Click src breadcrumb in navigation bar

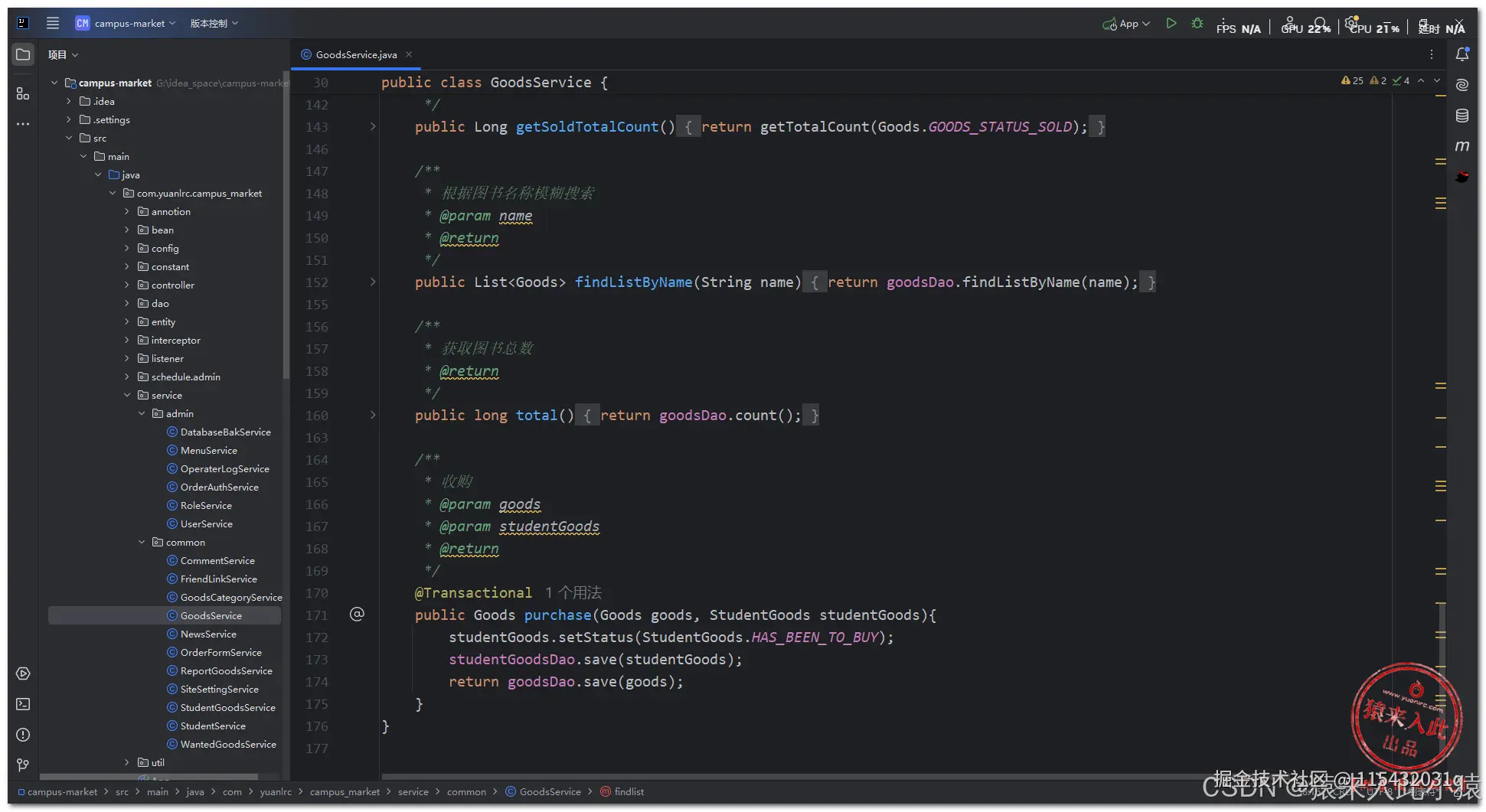pyautogui.click(x=122, y=791)
